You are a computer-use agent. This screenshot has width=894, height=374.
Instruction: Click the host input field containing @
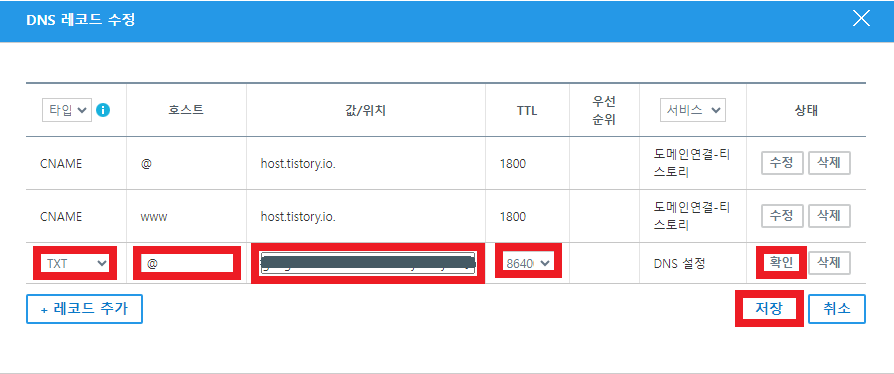coord(187,263)
